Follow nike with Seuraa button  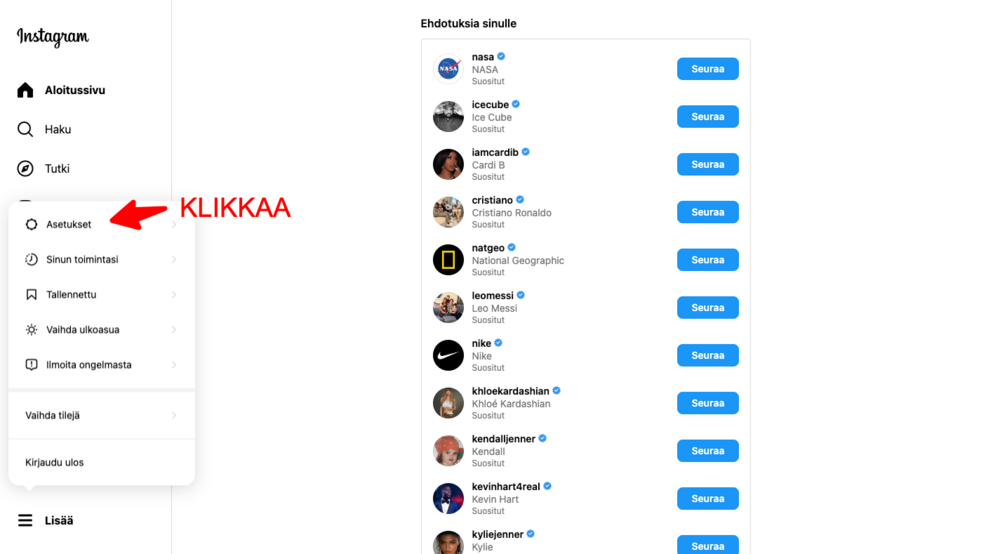tap(708, 356)
